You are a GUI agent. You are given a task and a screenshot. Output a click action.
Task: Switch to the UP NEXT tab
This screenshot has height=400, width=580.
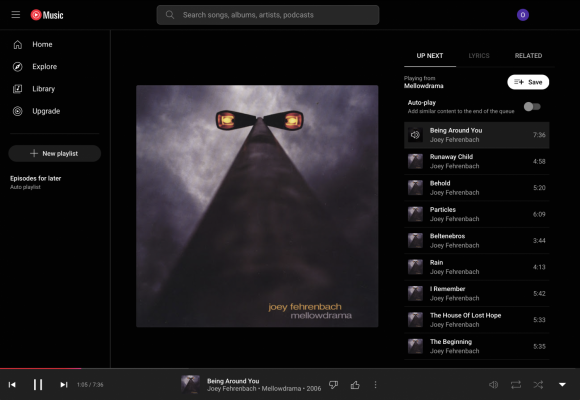coord(430,56)
